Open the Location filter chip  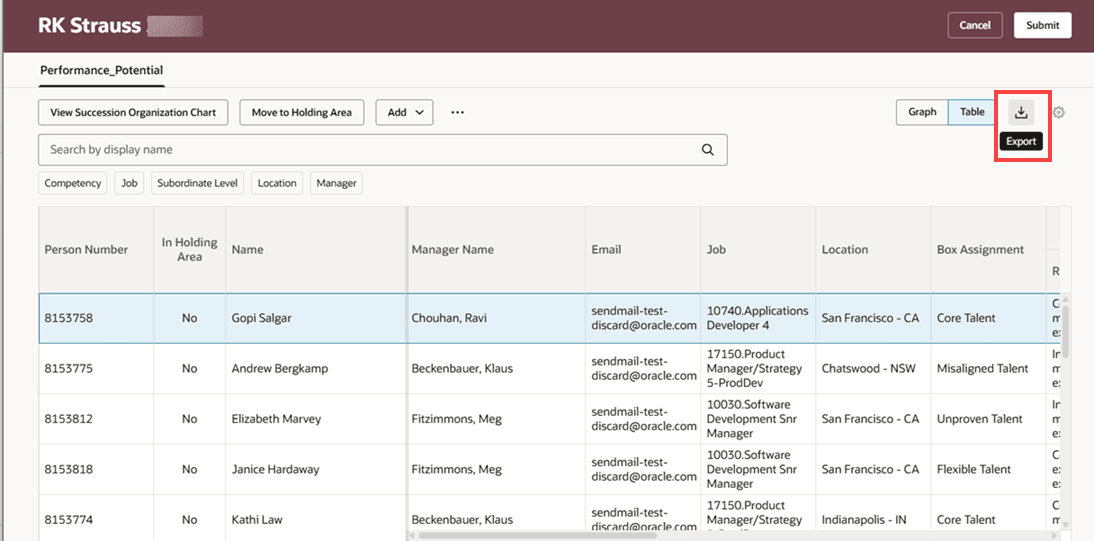click(x=277, y=183)
